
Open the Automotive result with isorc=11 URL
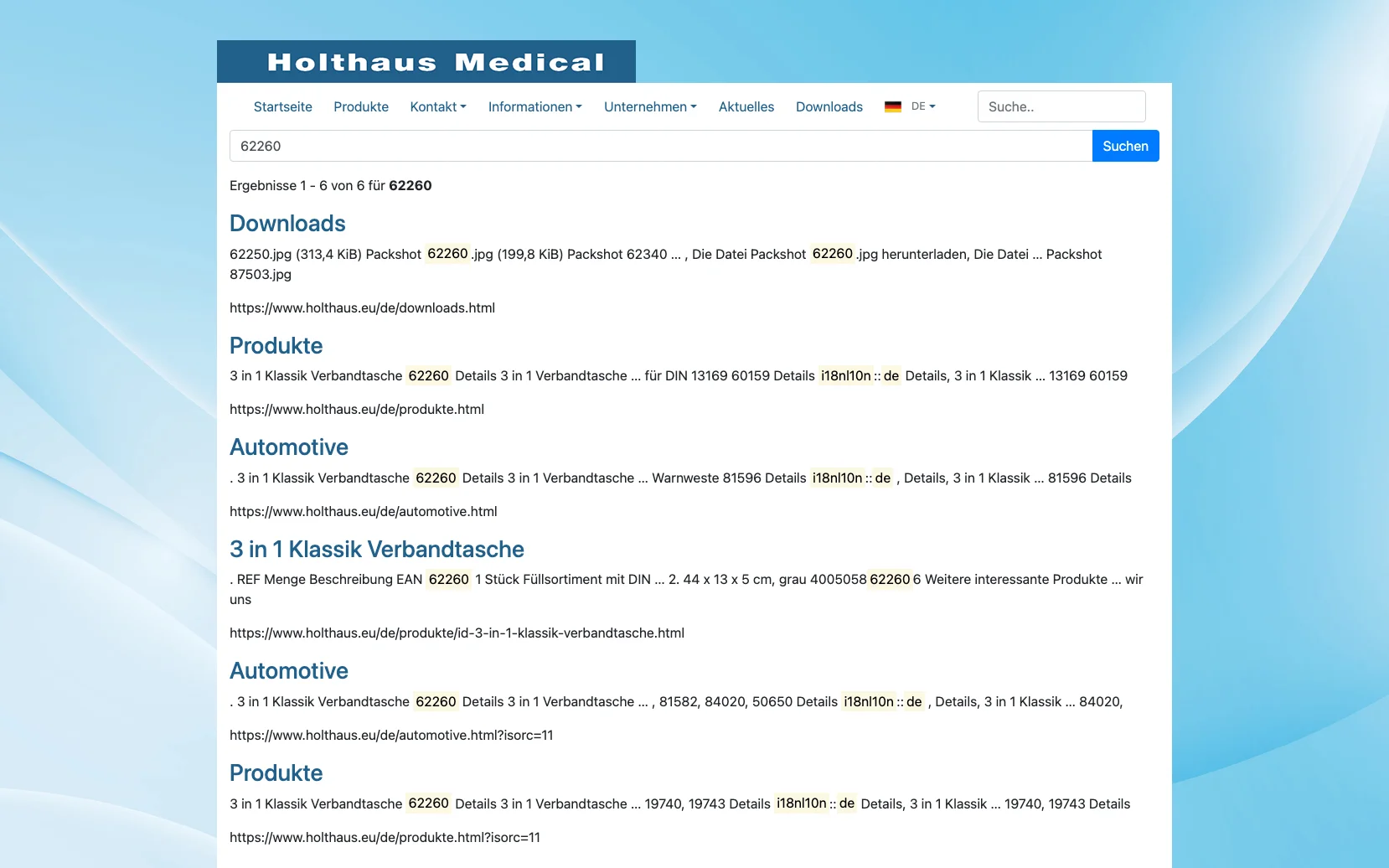point(289,671)
